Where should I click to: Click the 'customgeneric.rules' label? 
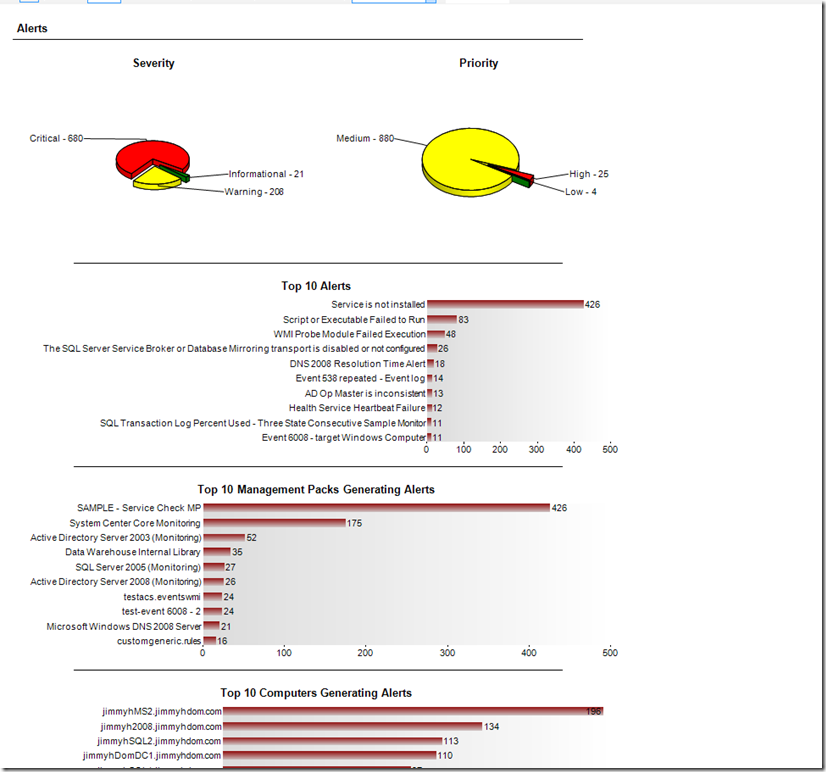[x=159, y=641]
